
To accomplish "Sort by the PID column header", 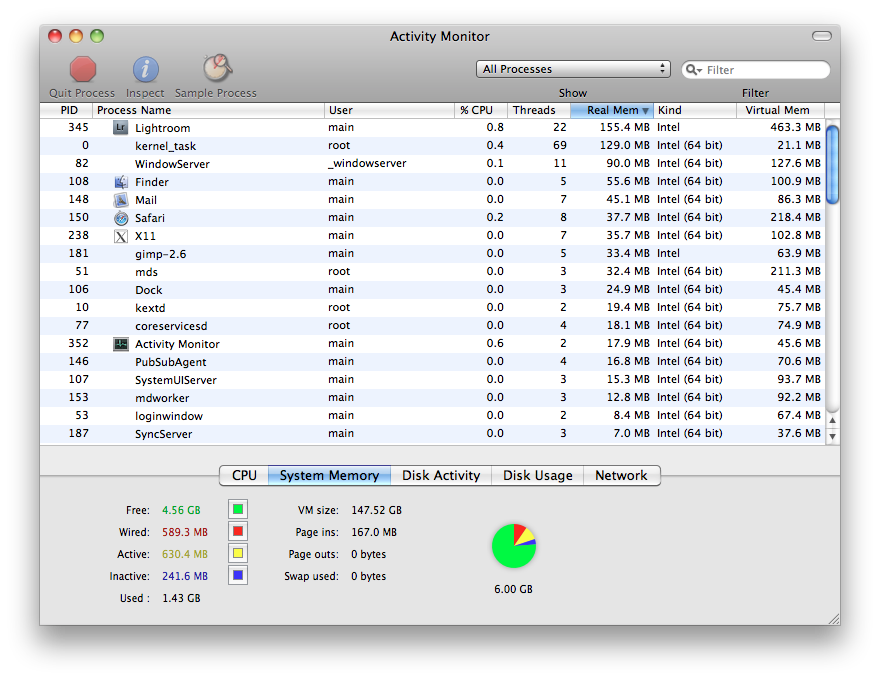I will (67, 110).
